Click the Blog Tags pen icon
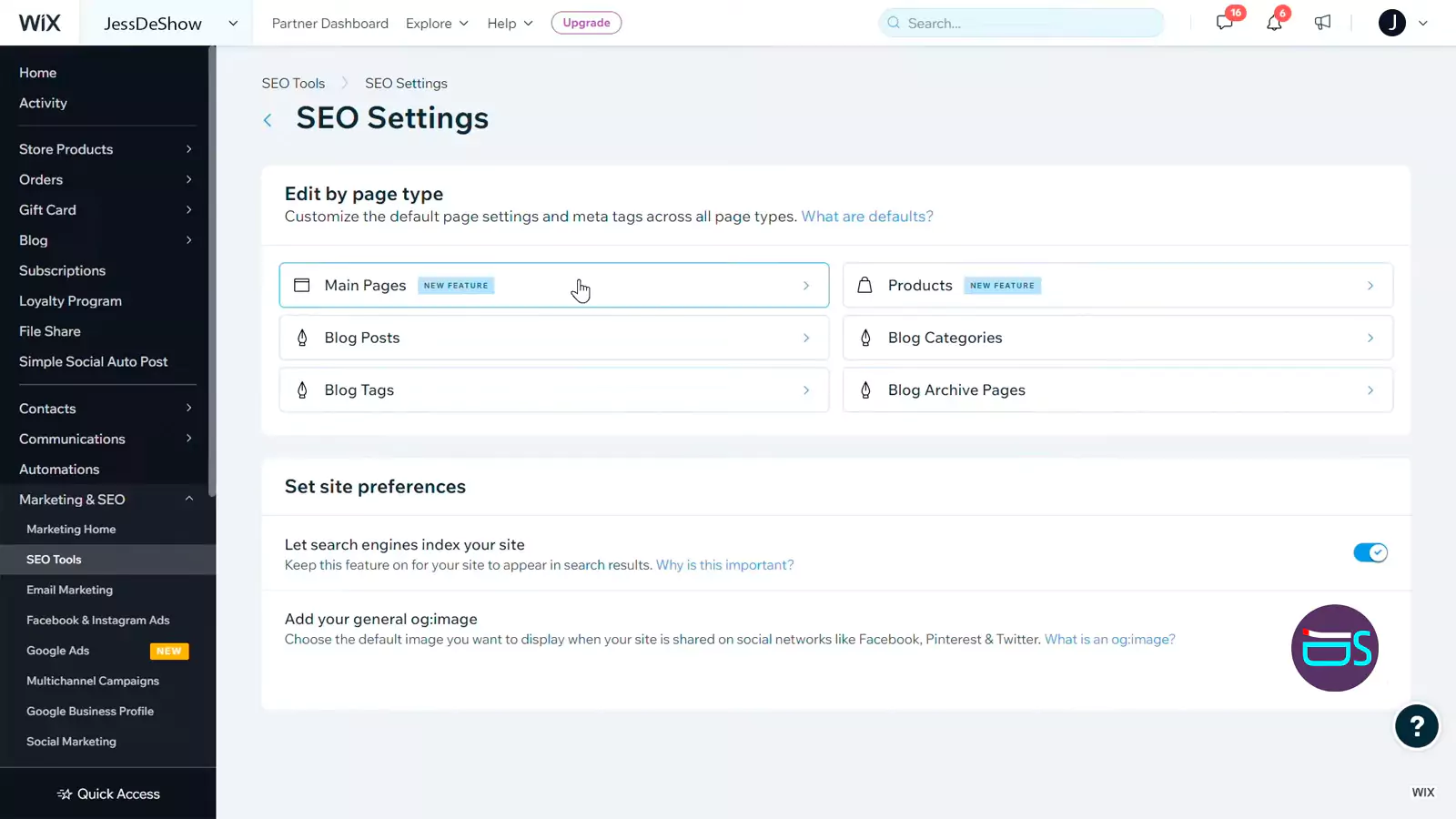The height and width of the screenshot is (819, 1456). point(302,390)
